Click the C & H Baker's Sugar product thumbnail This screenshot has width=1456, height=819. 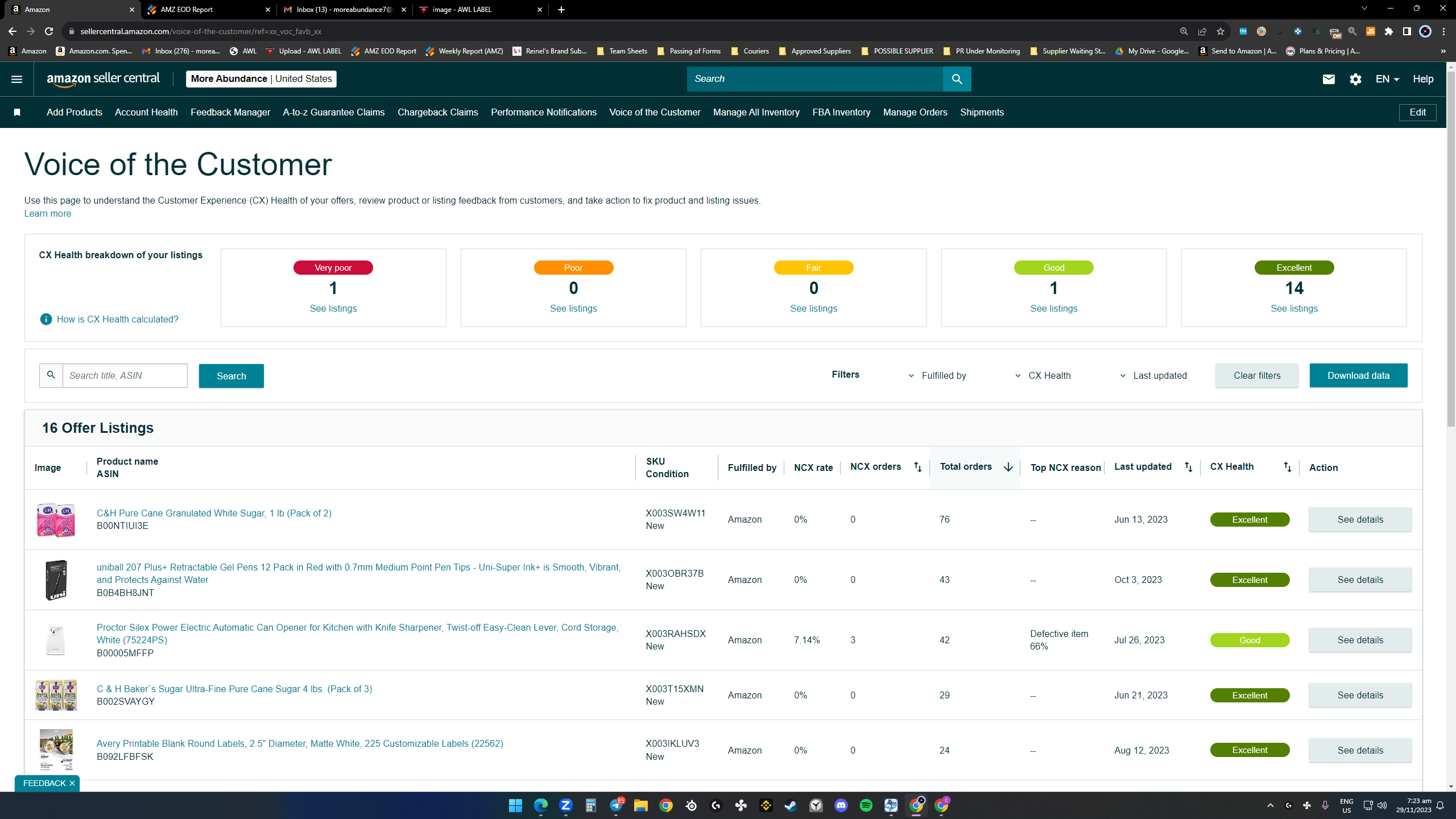click(x=56, y=695)
